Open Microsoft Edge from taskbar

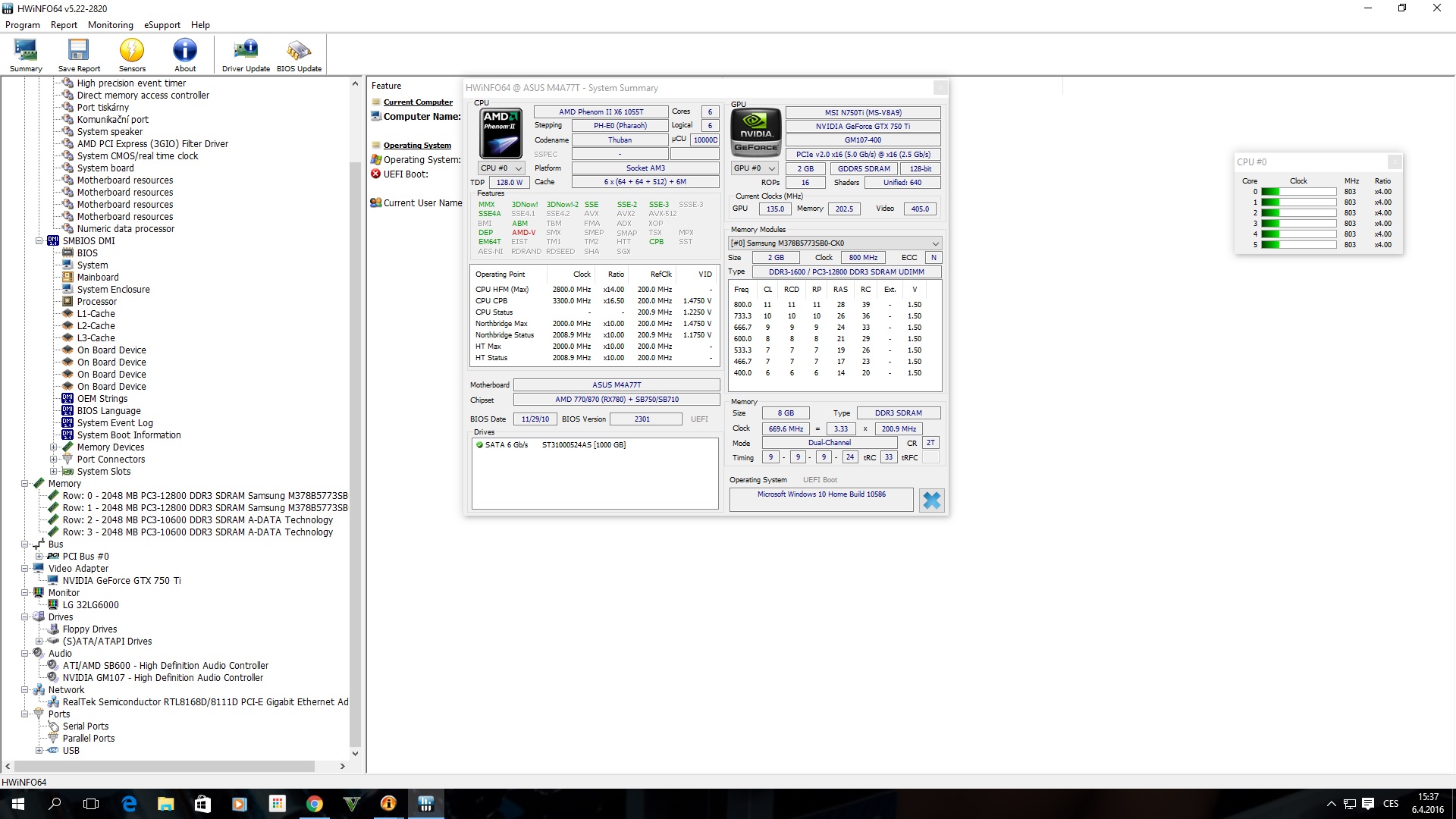point(129,804)
